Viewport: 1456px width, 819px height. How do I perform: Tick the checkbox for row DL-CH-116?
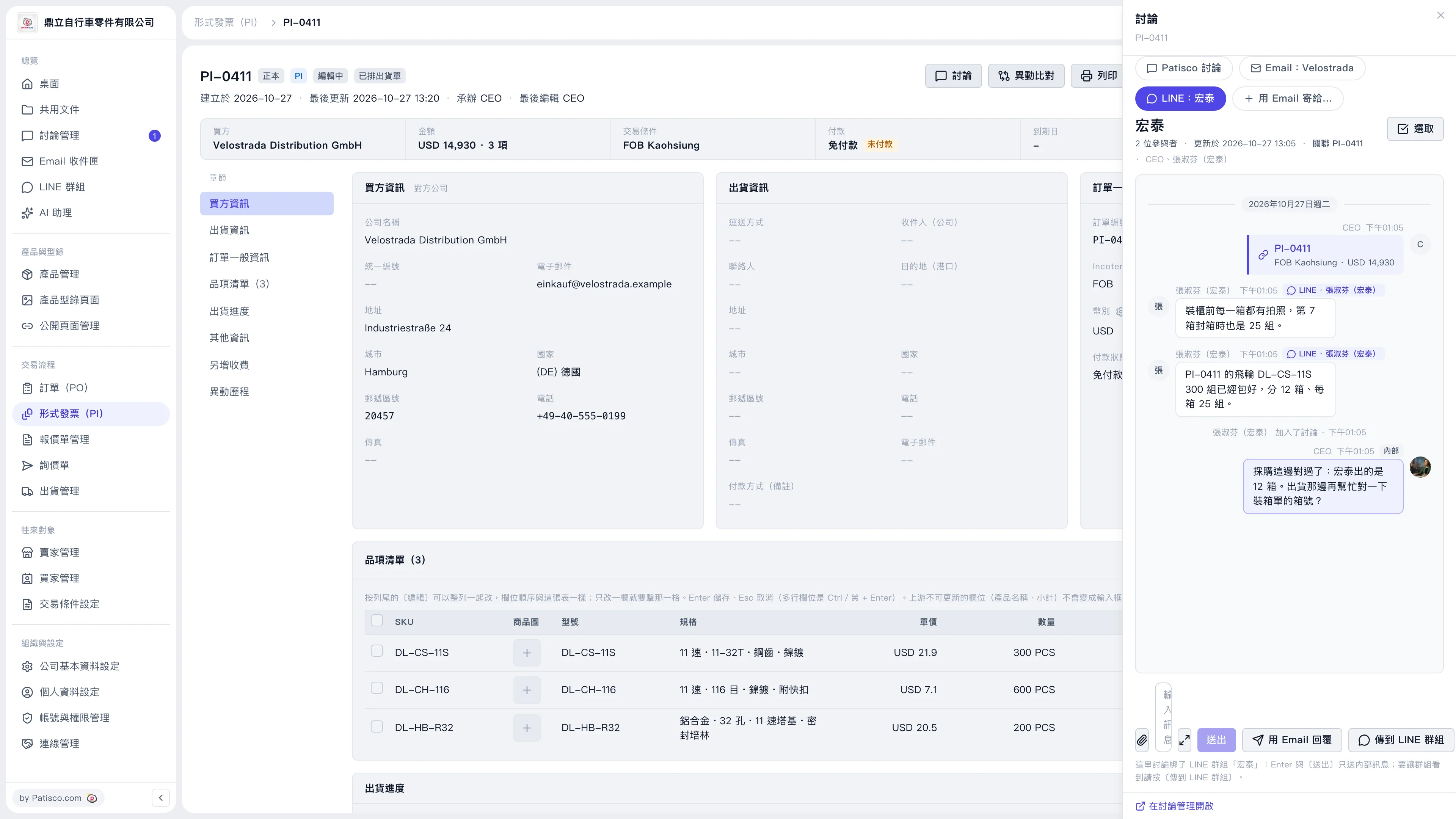[377, 688]
